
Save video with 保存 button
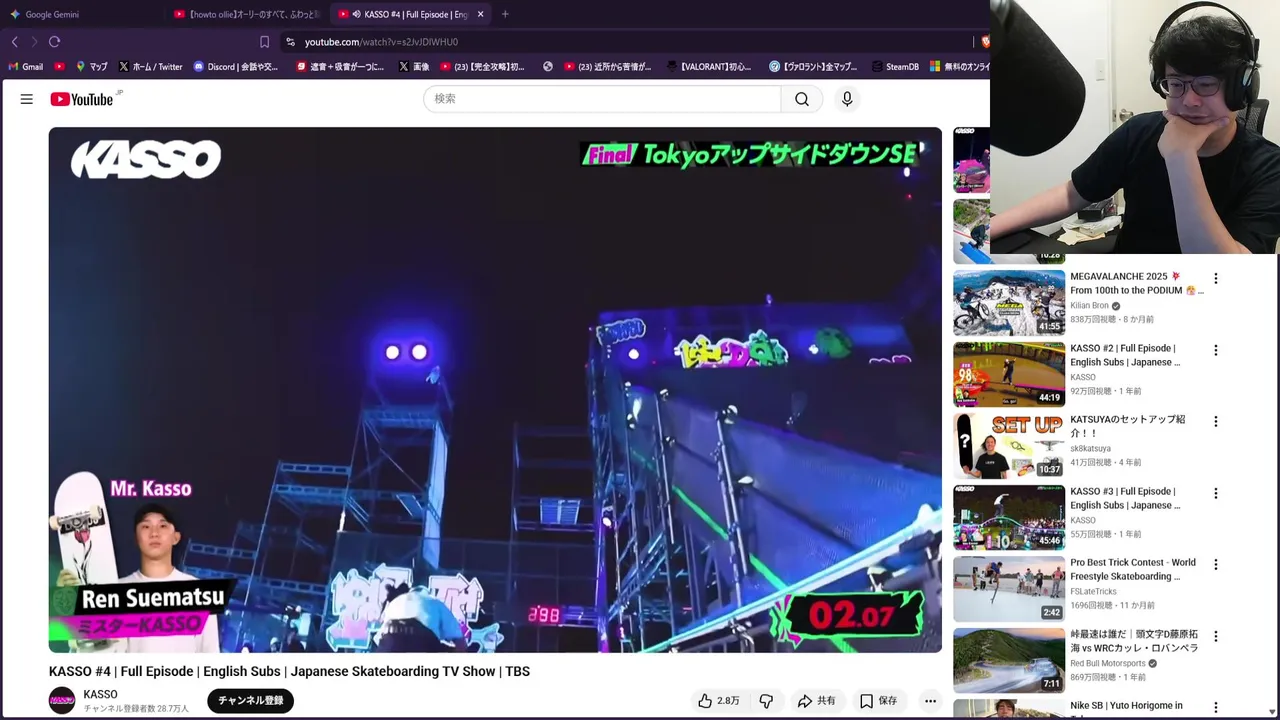click(x=878, y=701)
